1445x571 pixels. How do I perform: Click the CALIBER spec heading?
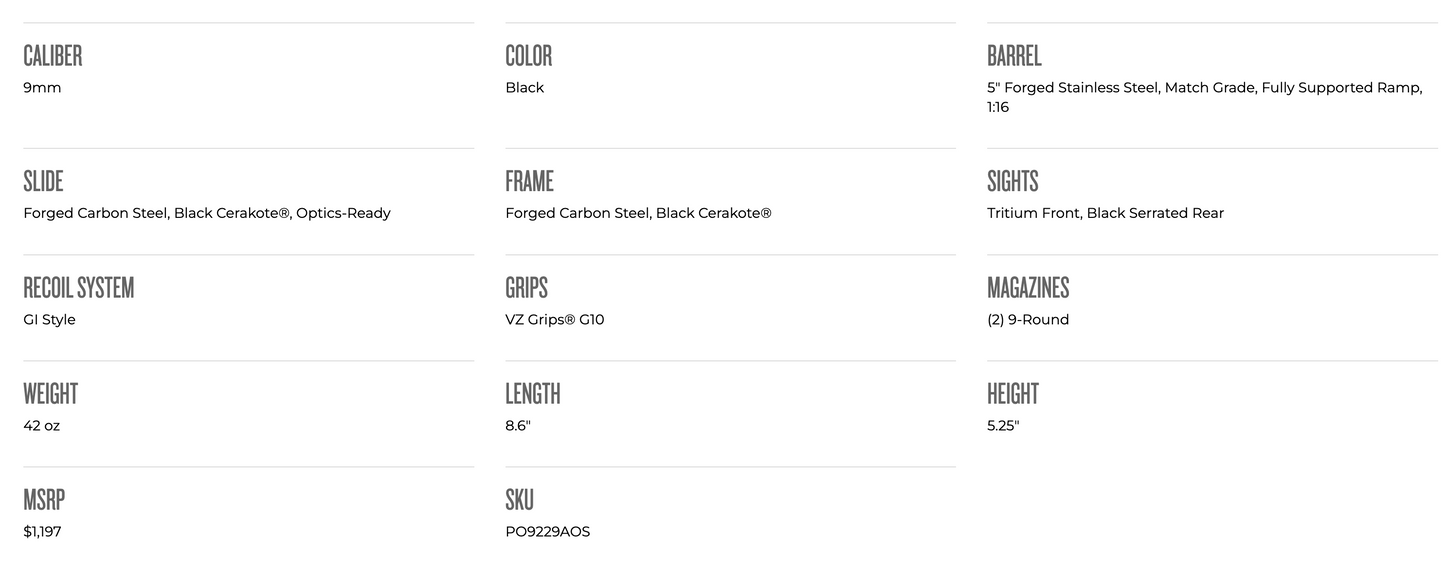[53, 56]
